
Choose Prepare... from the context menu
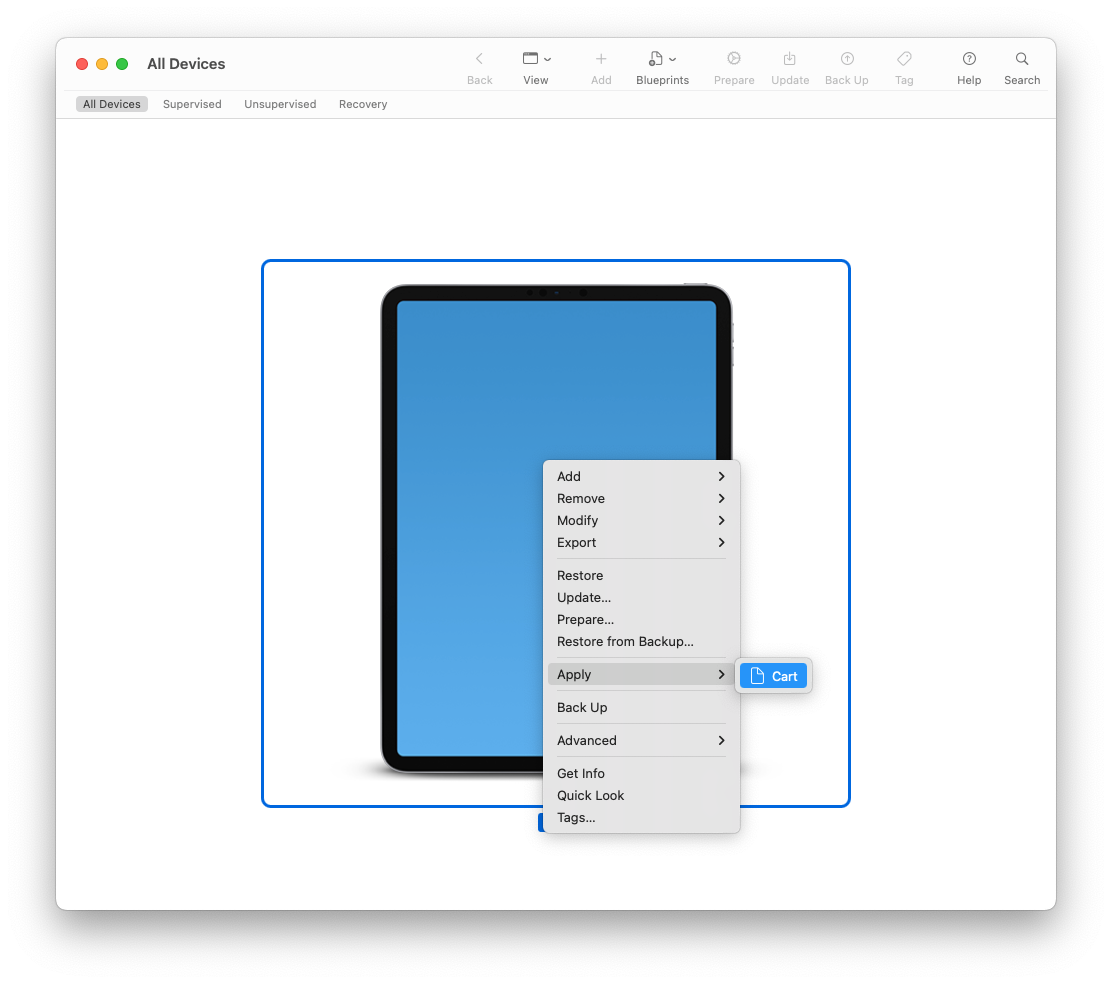(640, 620)
